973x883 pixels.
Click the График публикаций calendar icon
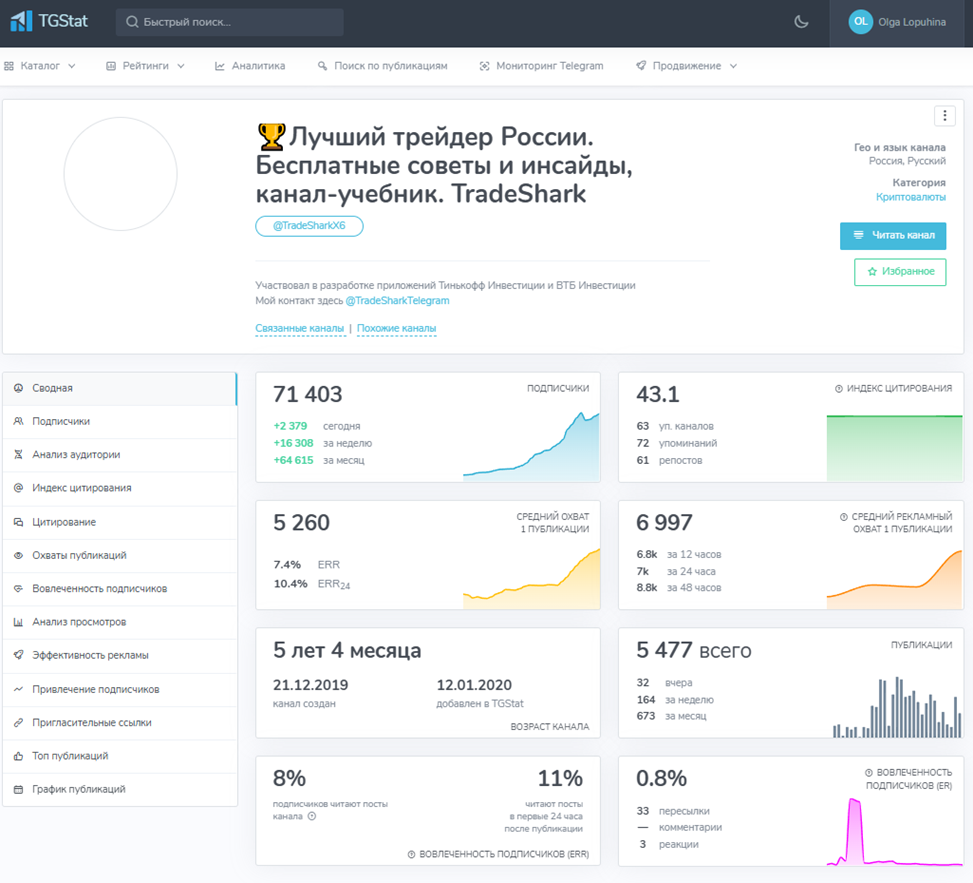coord(19,789)
